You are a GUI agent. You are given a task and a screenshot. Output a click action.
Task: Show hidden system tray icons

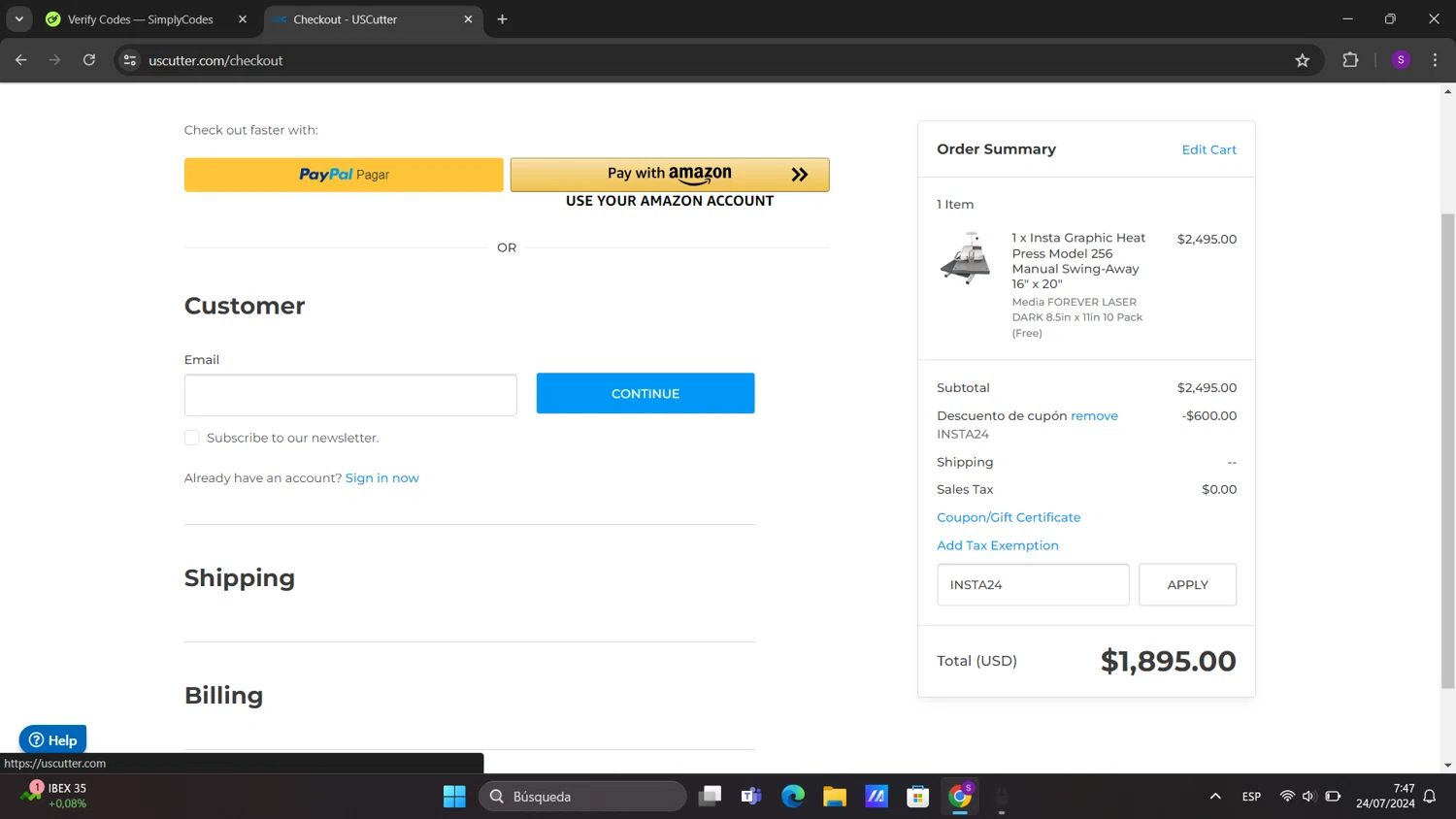1215,797
